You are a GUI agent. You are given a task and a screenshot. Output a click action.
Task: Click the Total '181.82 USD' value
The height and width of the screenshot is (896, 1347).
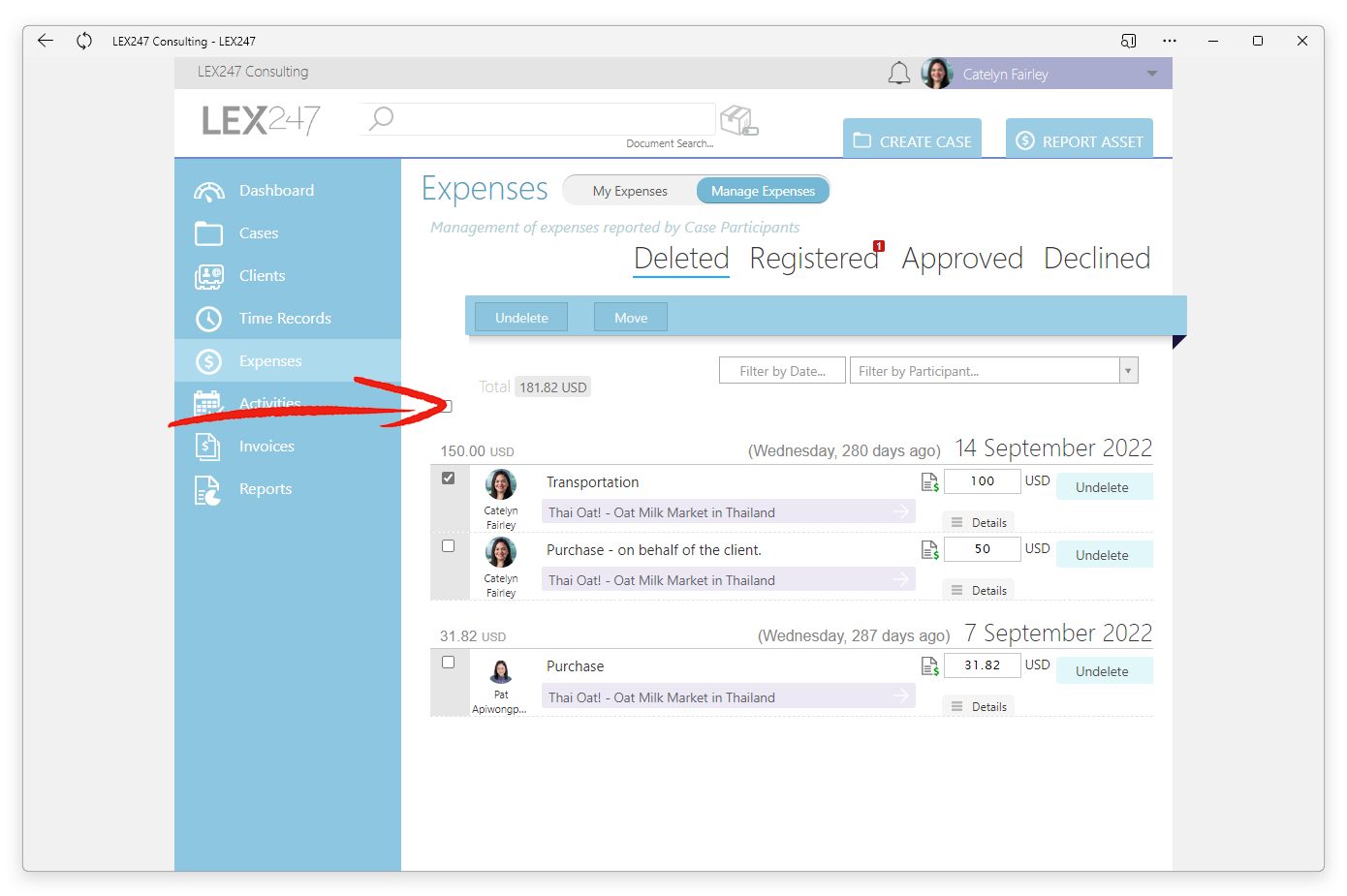(552, 387)
